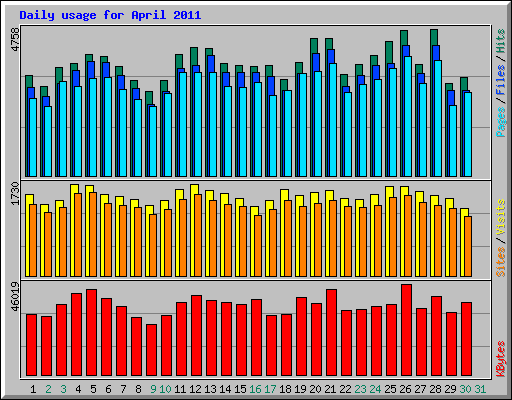
Task: Click the cyan pages bar for day 9
Action: (x=153, y=141)
